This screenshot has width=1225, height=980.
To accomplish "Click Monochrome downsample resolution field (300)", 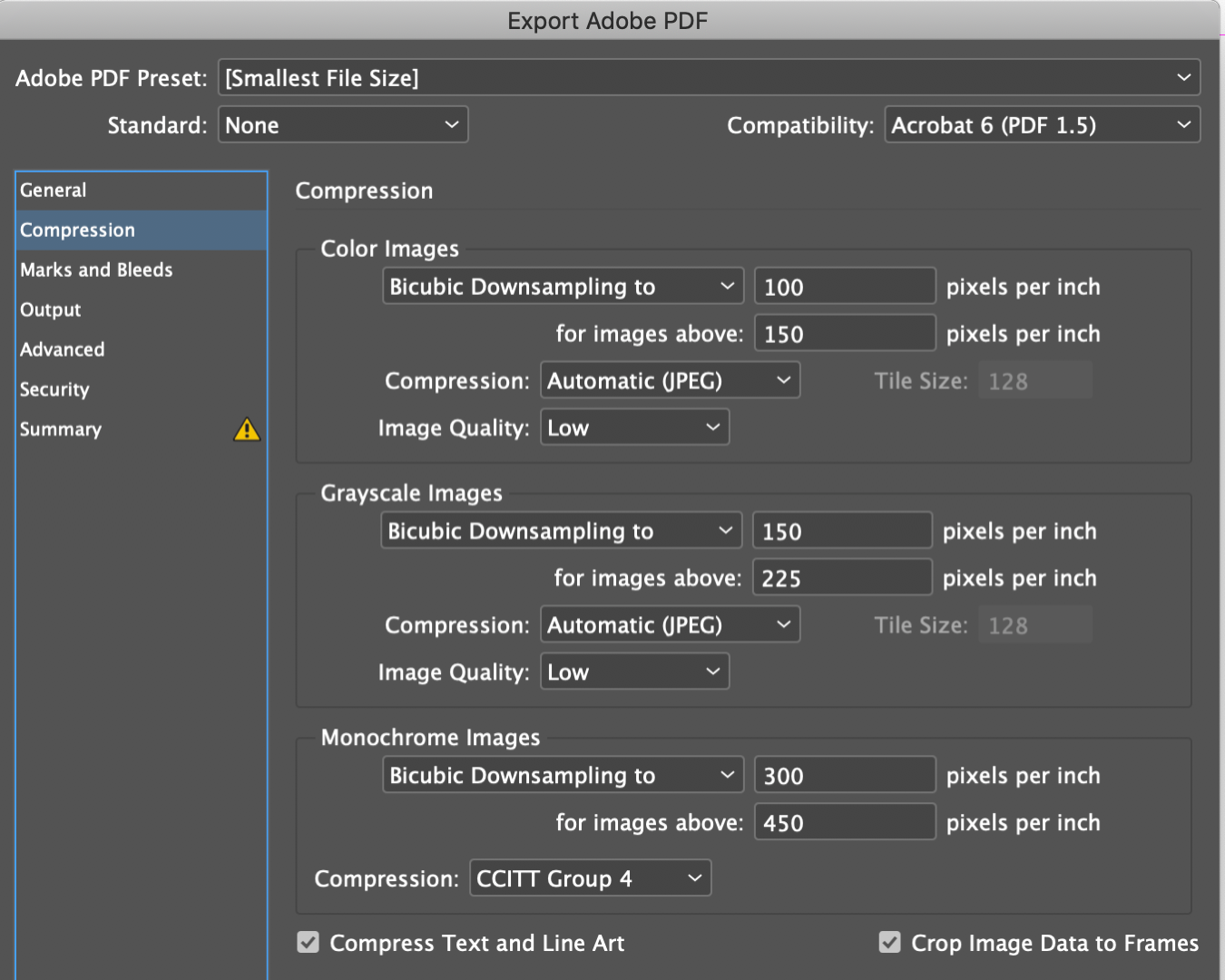I will point(844,776).
